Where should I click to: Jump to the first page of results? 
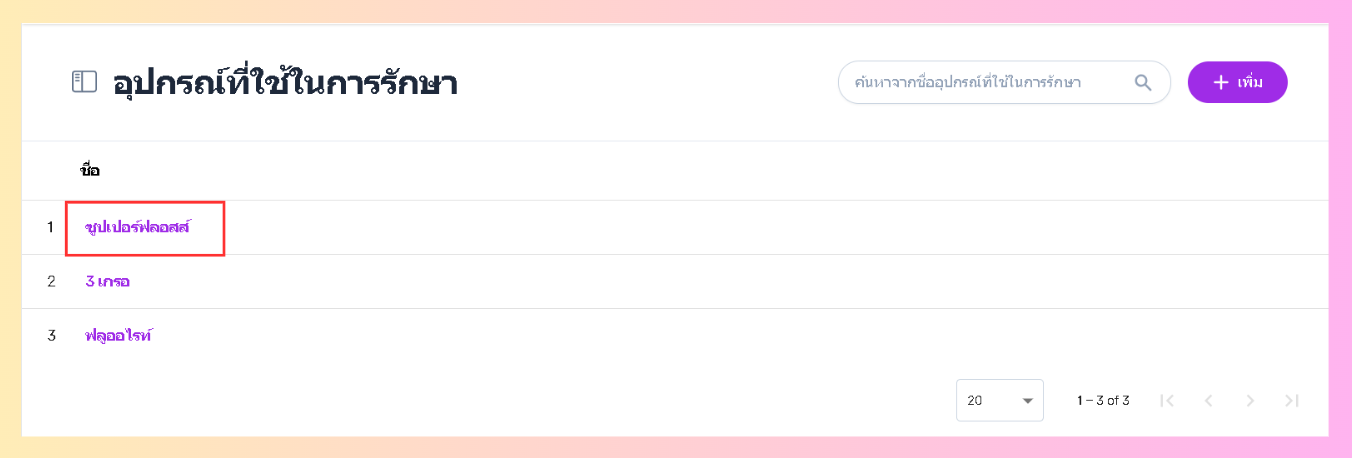[1166, 401]
